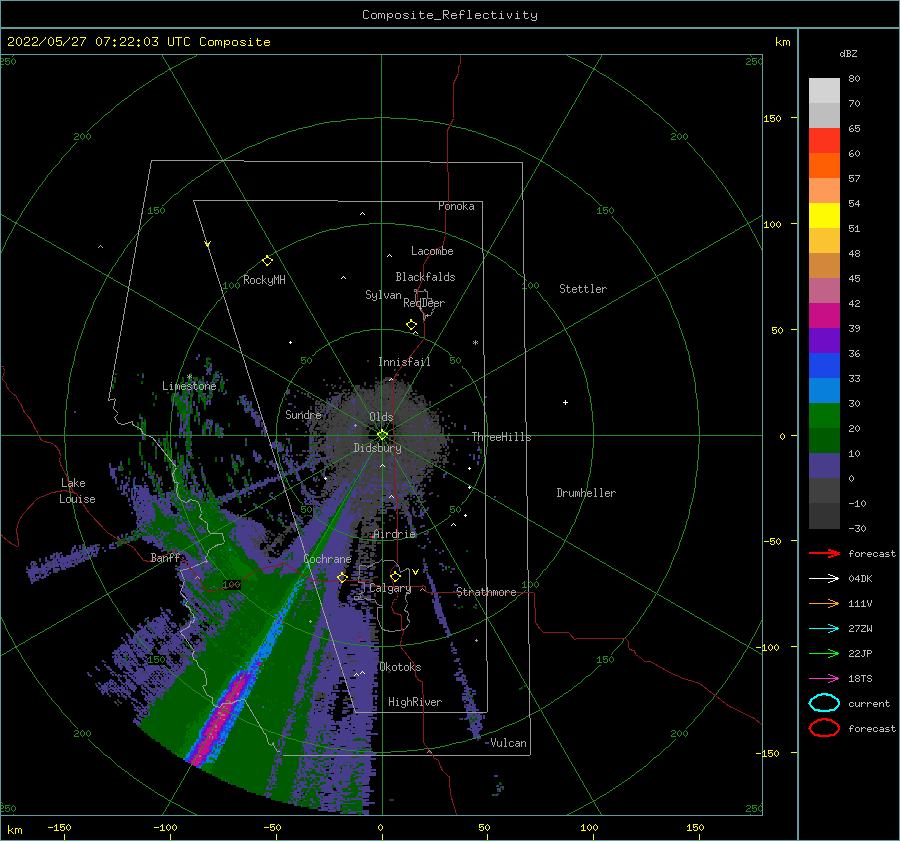Click the Banff label

pyautogui.click(x=165, y=558)
